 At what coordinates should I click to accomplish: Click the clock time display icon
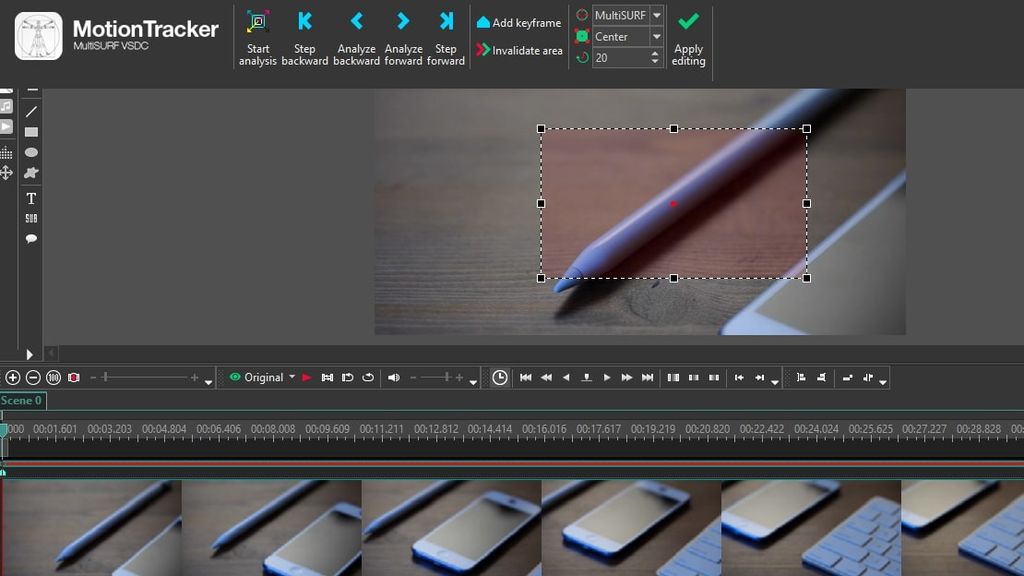pos(498,378)
